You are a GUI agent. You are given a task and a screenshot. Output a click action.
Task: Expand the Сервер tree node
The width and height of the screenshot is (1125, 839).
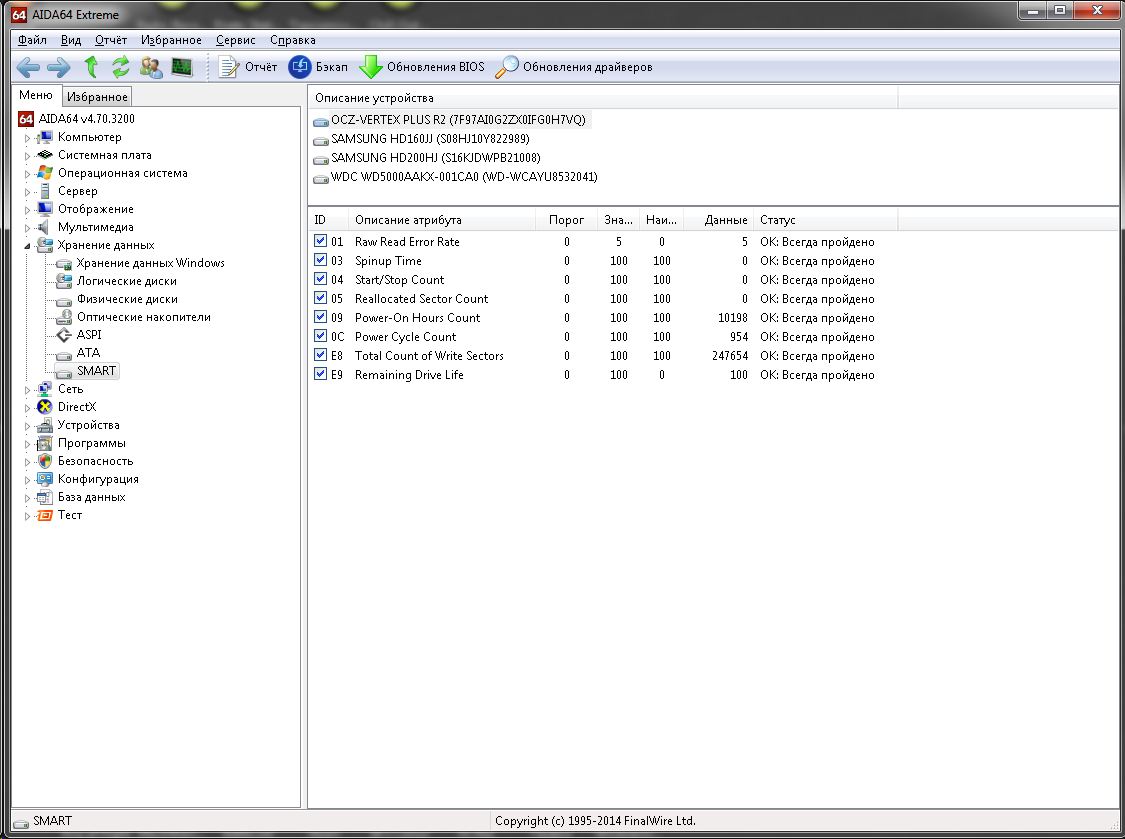[27, 192]
